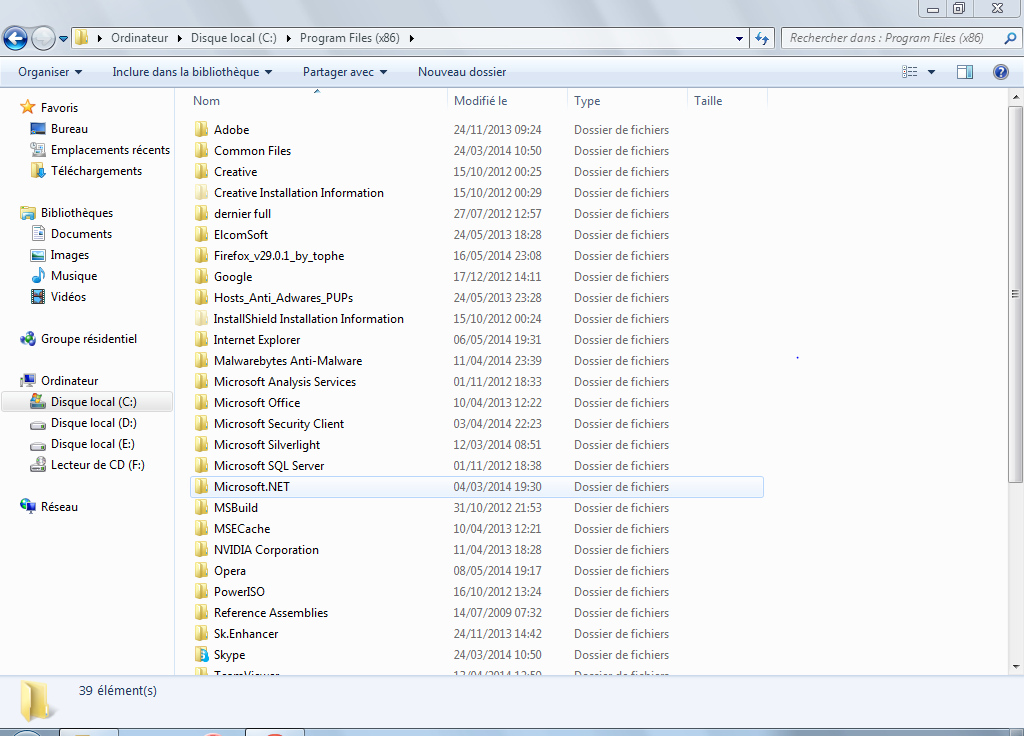Screen dimensions: 1024x736
Task: Click 'Opera' folder name in the list
Action: pos(230,571)
